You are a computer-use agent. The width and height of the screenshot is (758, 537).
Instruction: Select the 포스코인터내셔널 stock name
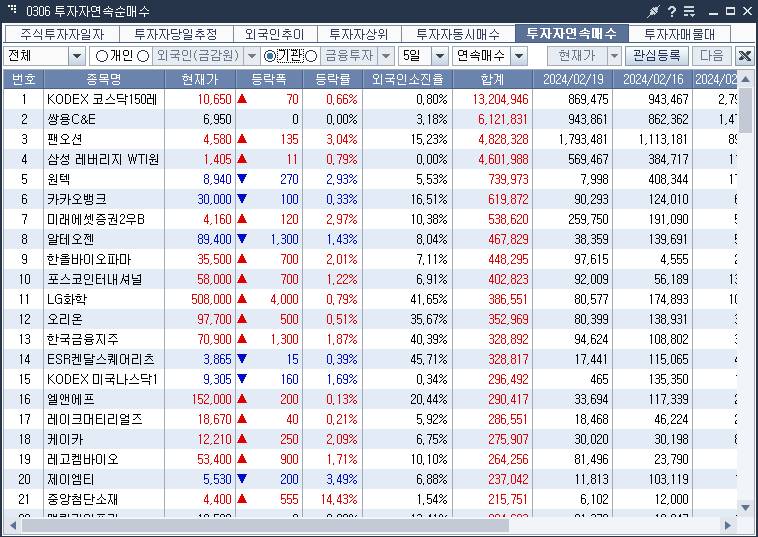tap(94, 279)
